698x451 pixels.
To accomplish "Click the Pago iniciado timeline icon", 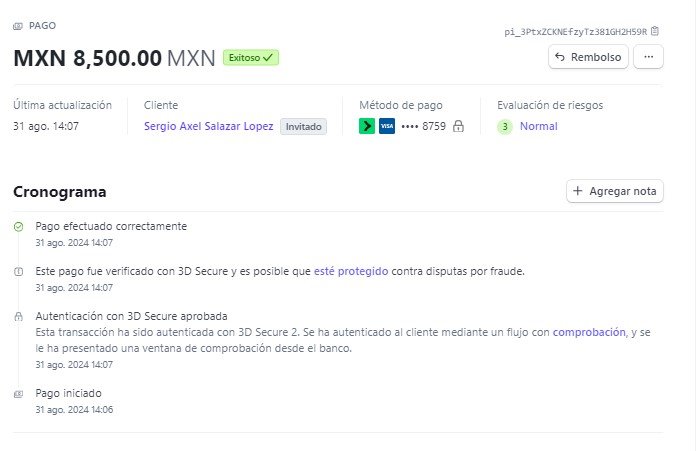I will (x=18, y=394).
